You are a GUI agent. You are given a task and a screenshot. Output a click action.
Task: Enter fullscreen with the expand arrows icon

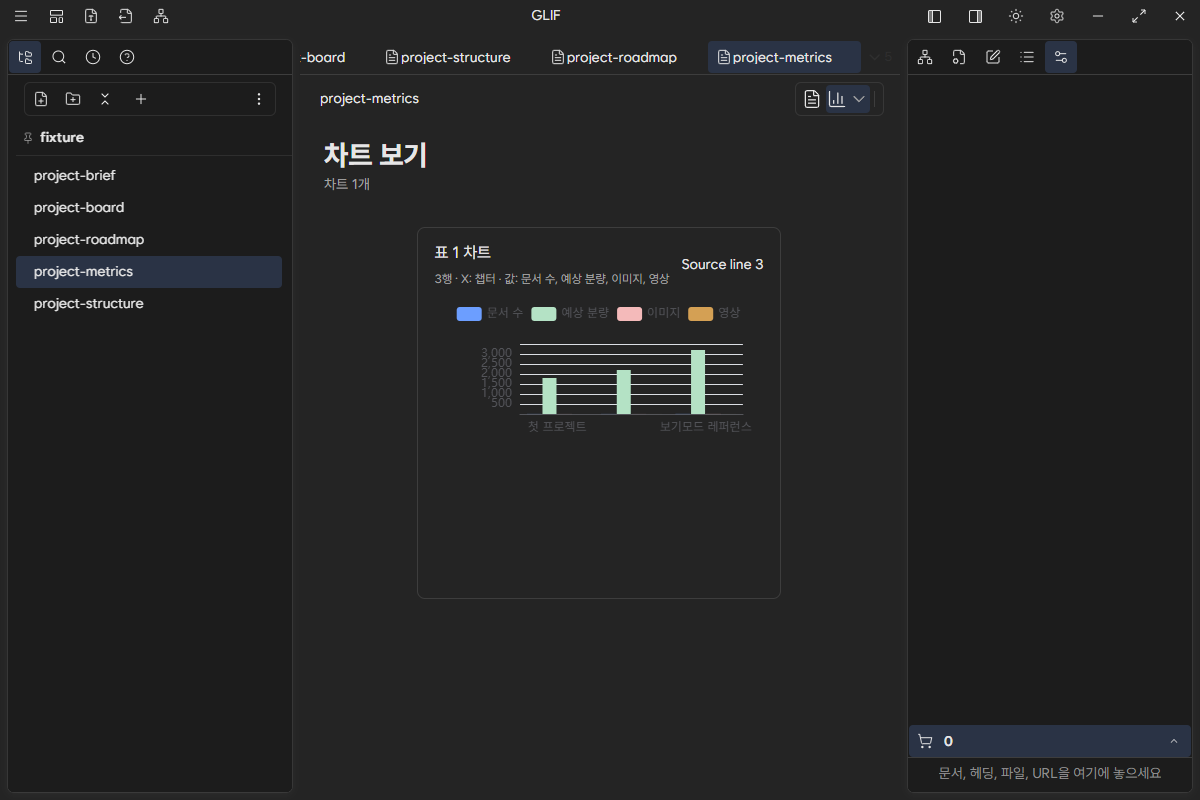click(1139, 16)
